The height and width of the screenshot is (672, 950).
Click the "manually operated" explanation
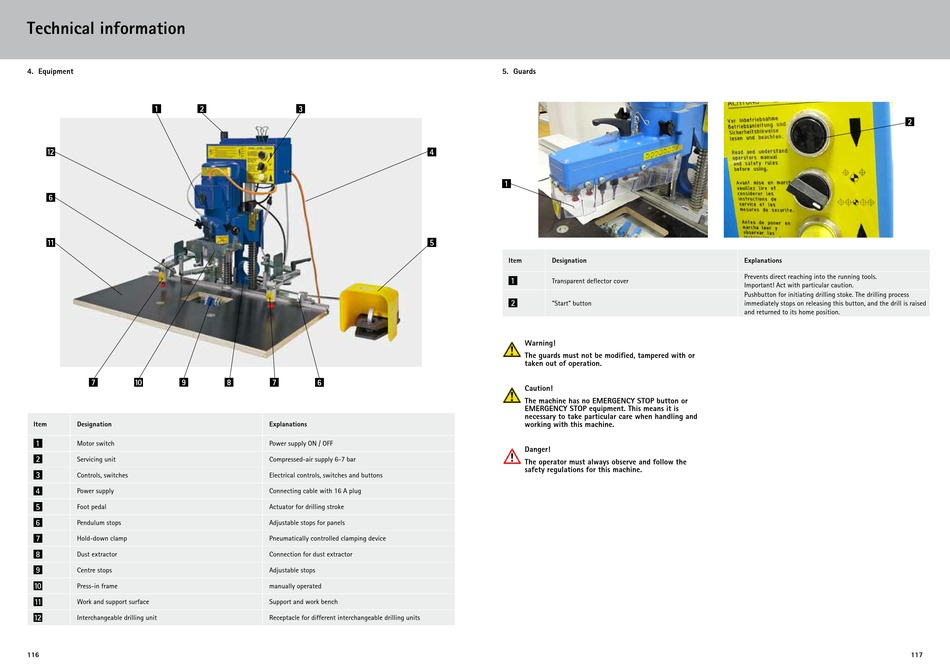pyautogui.click(x=295, y=586)
